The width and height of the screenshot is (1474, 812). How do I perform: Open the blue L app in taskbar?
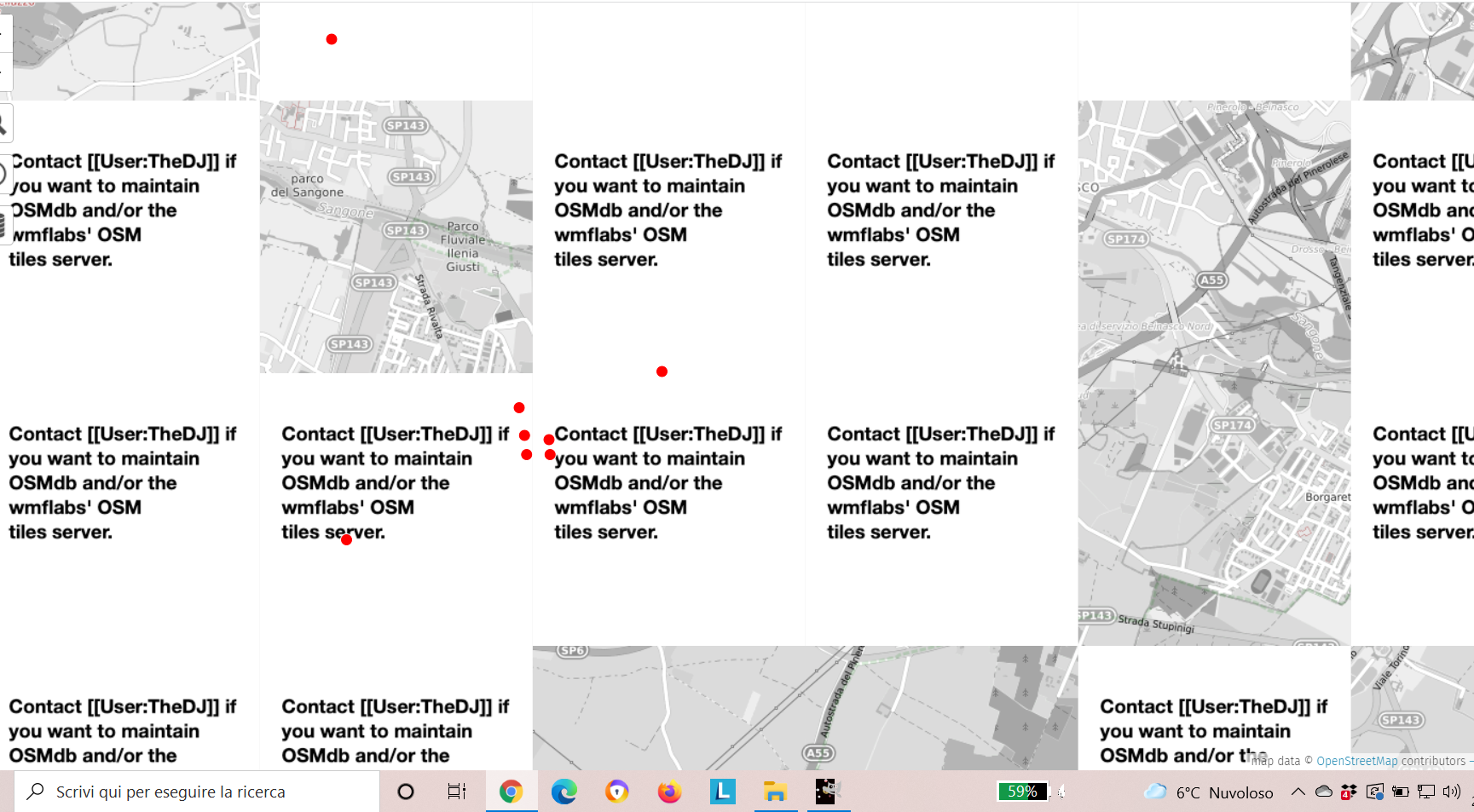point(722,792)
